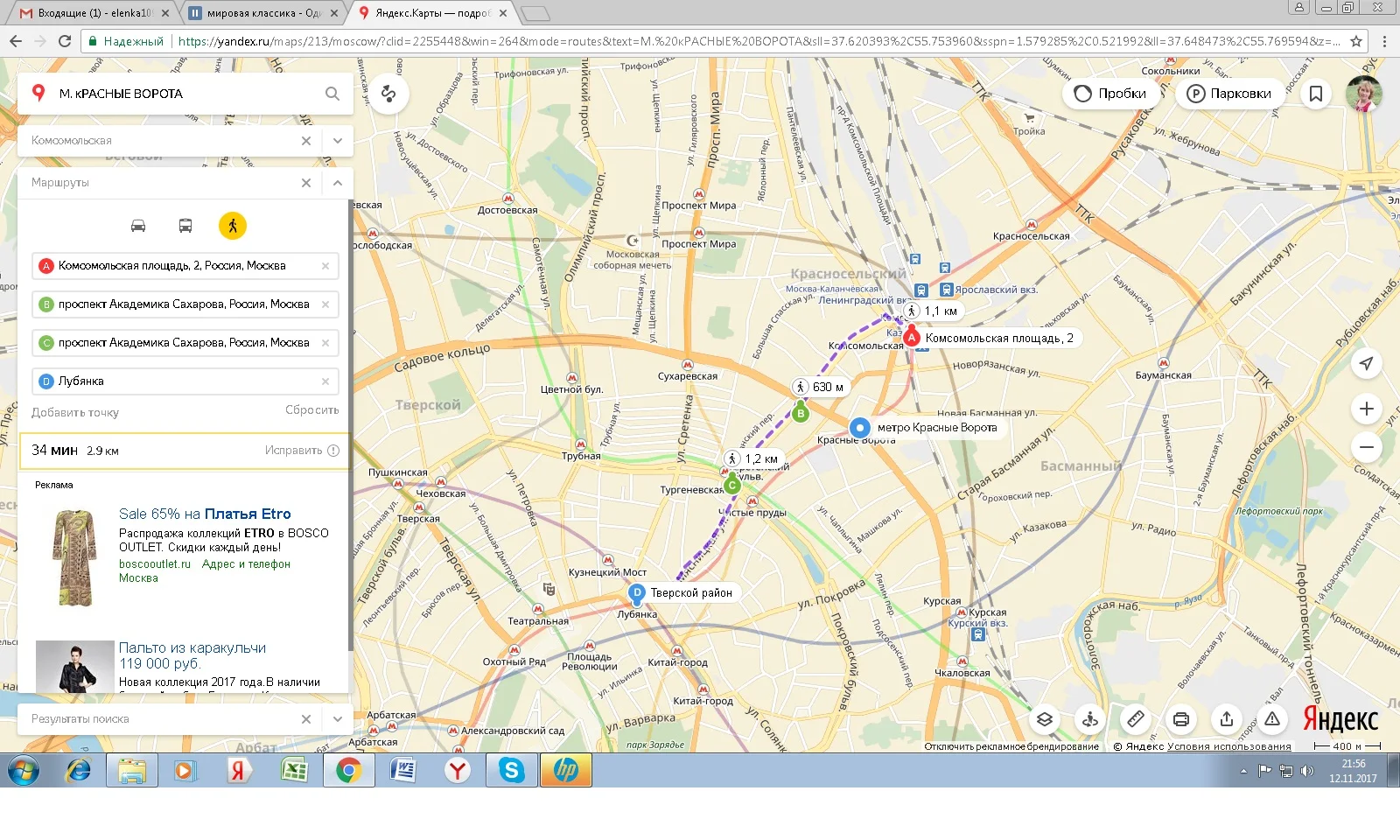
Task: Open the Sale 65% на Платья Etro ad
Action: (205, 514)
